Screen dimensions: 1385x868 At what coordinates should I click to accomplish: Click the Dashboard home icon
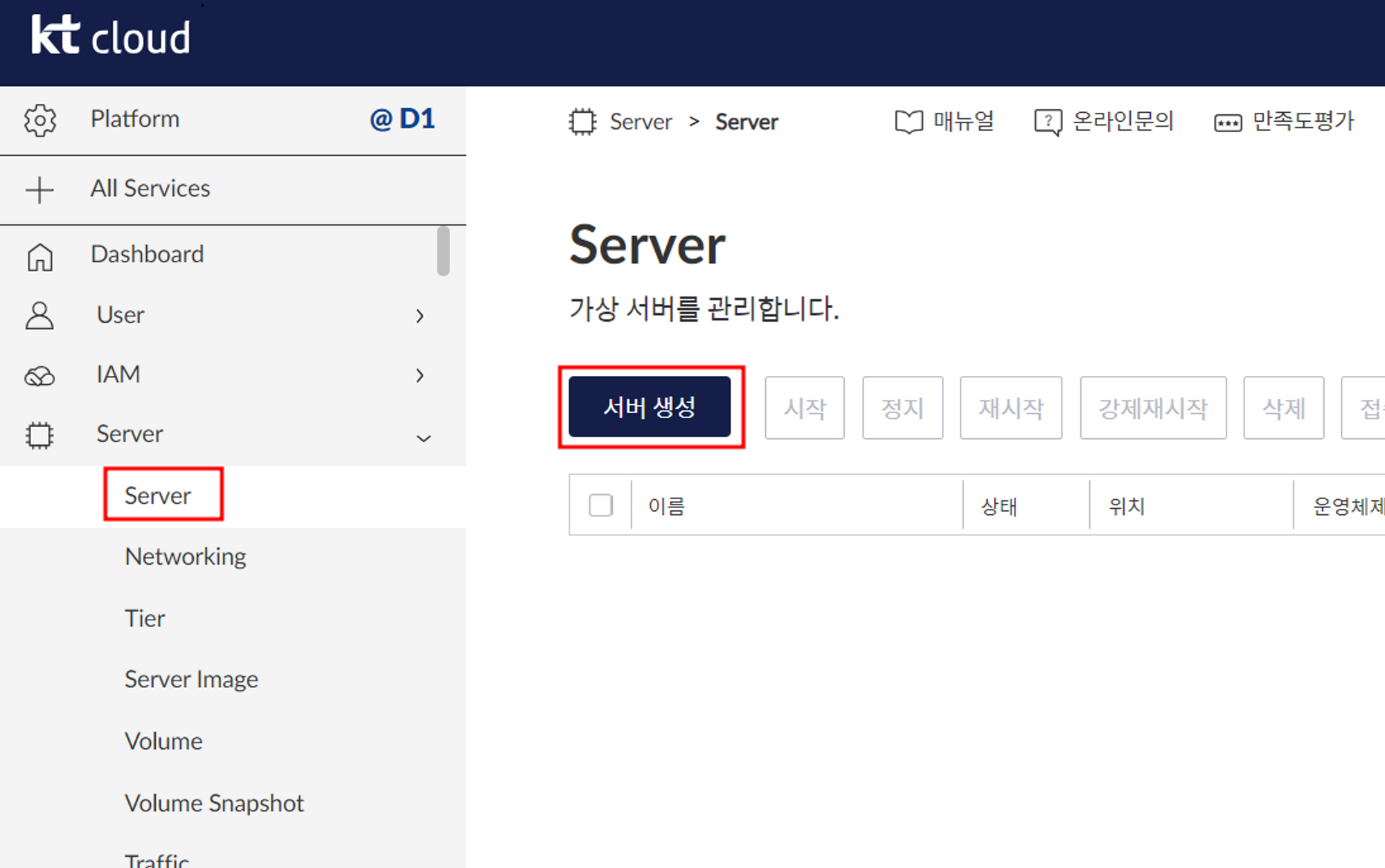[x=39, y=257]
